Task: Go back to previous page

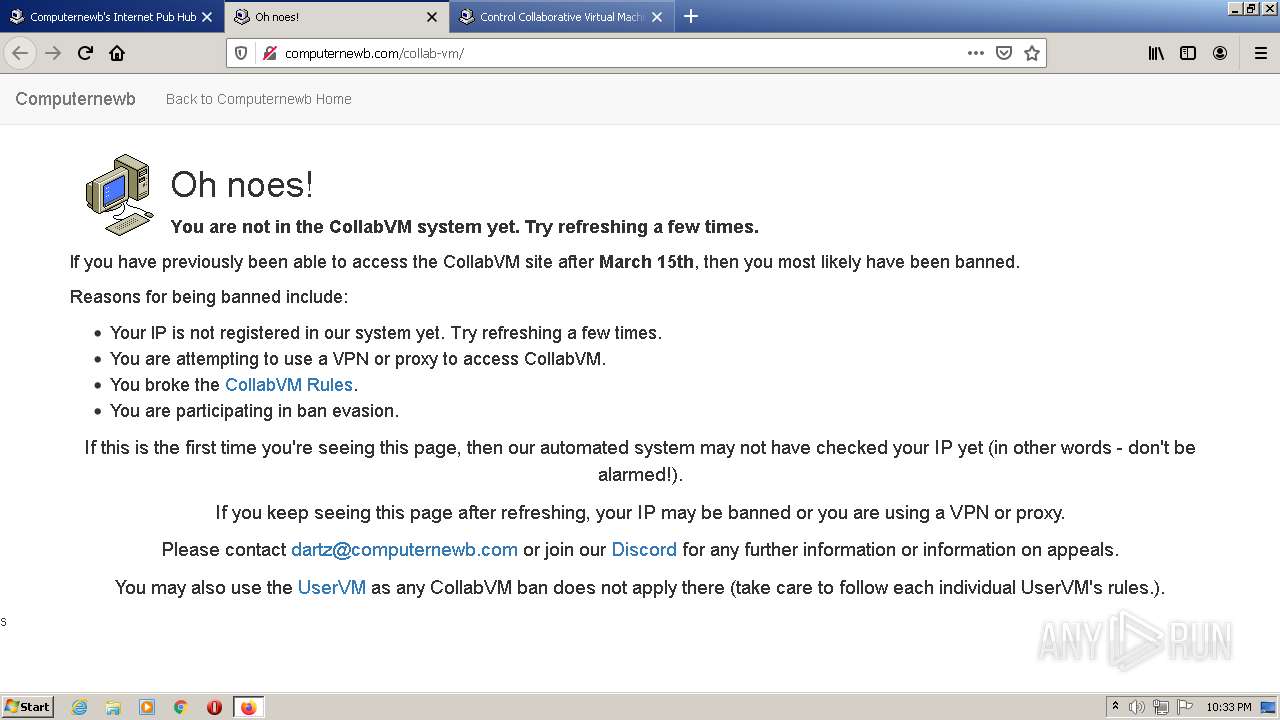Action: point(20,53)
